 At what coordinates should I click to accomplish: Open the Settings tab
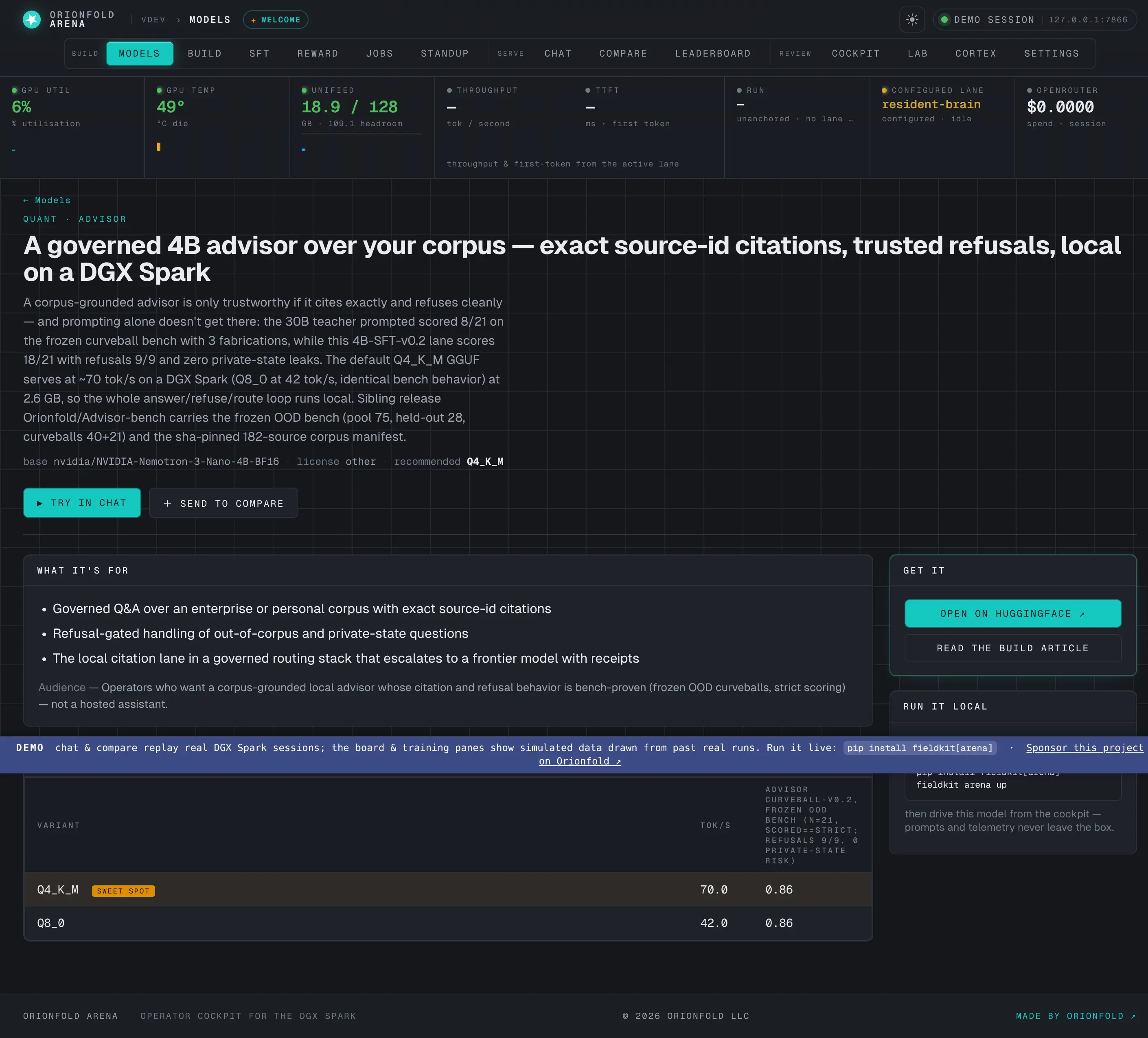click(x=1051, y=53)
